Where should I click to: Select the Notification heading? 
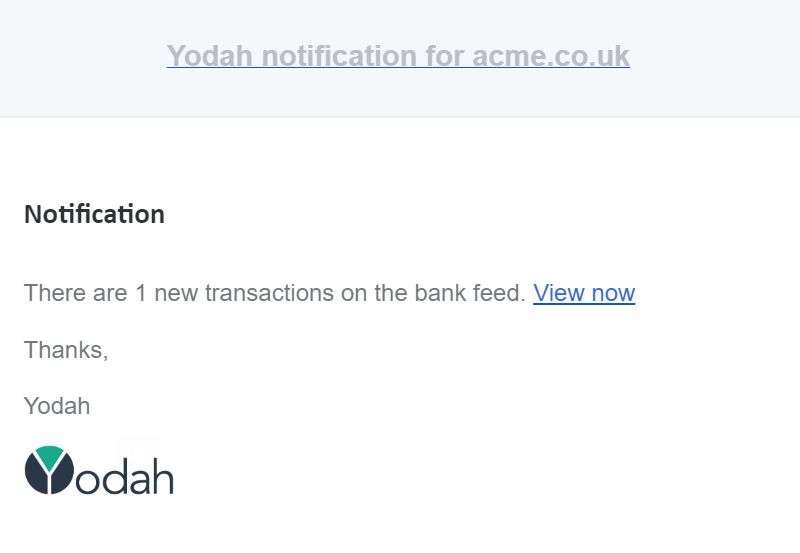94,214
